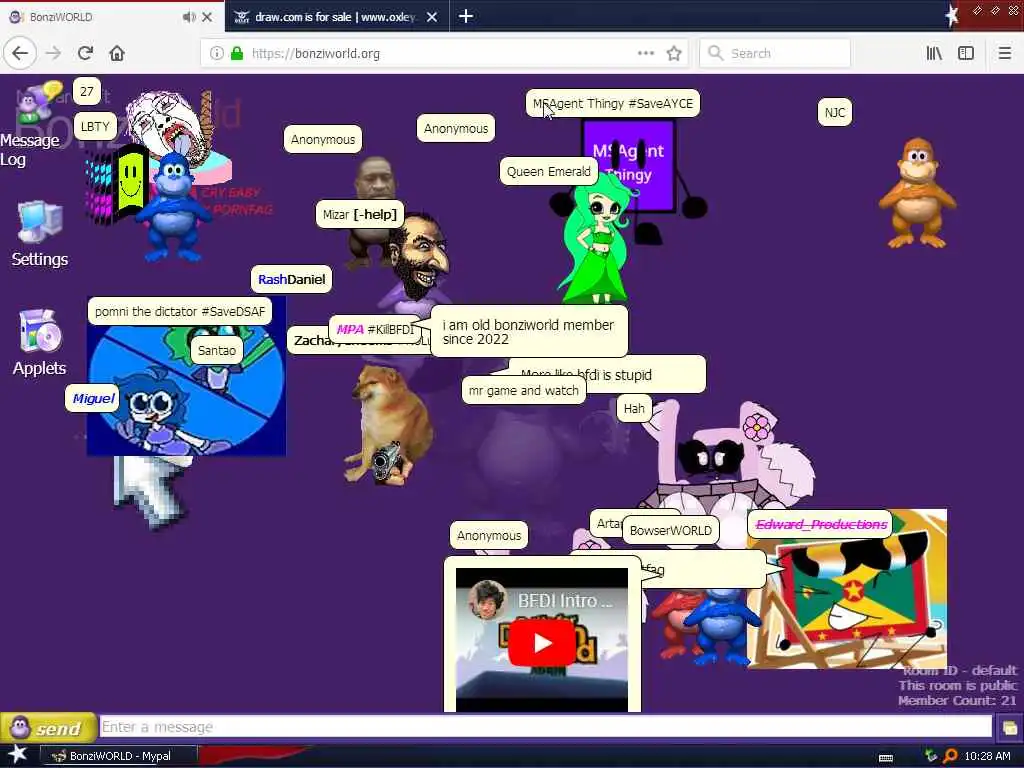
Task: Click the Hah name tag
Action: point(634,409)
